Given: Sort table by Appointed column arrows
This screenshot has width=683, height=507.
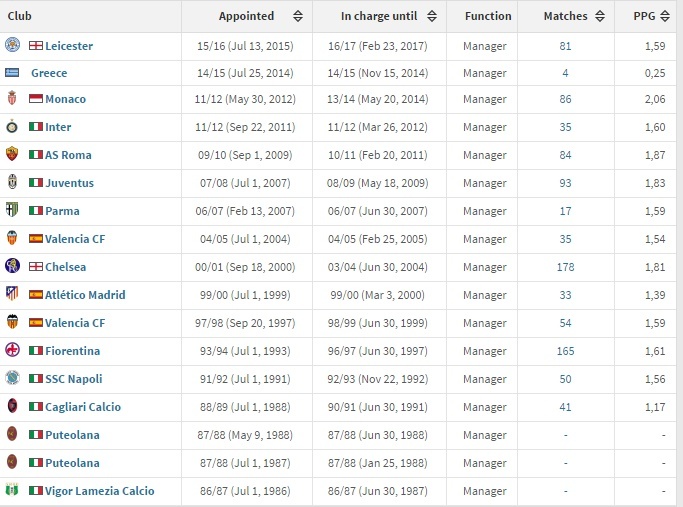Looking at the screenshot, I should click(298, 16).
